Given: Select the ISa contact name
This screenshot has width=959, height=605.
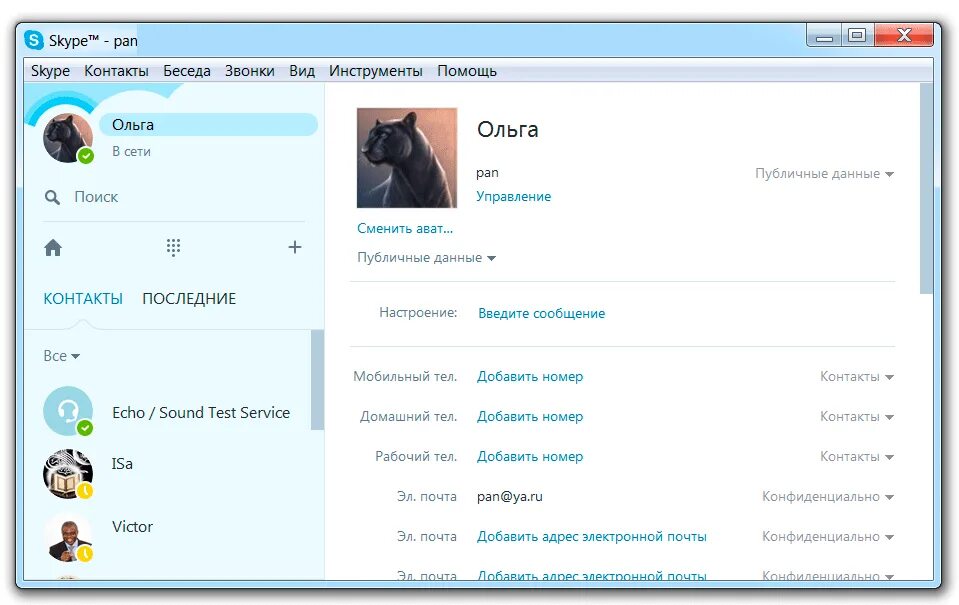Looking at the screenshot, I should [x=122, y=464].
